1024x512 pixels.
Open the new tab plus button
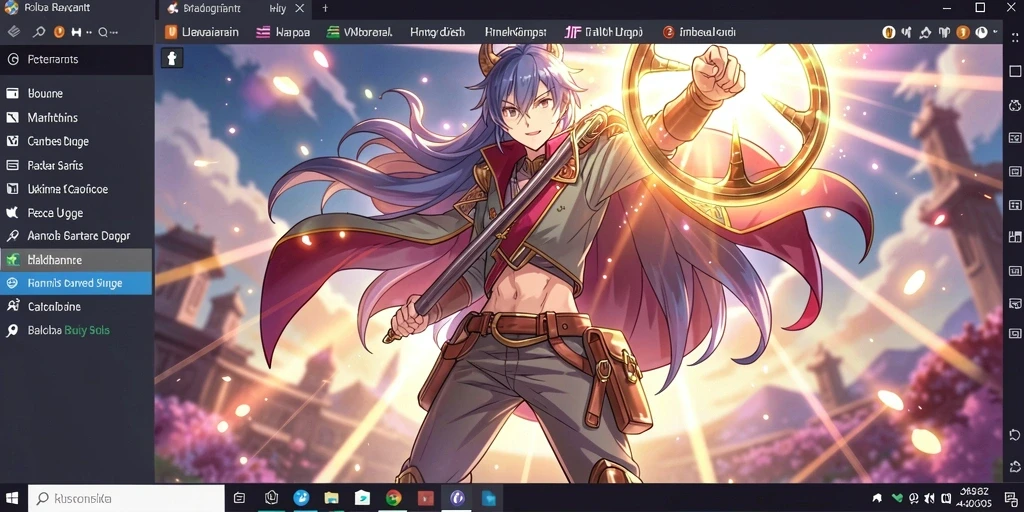325,8
